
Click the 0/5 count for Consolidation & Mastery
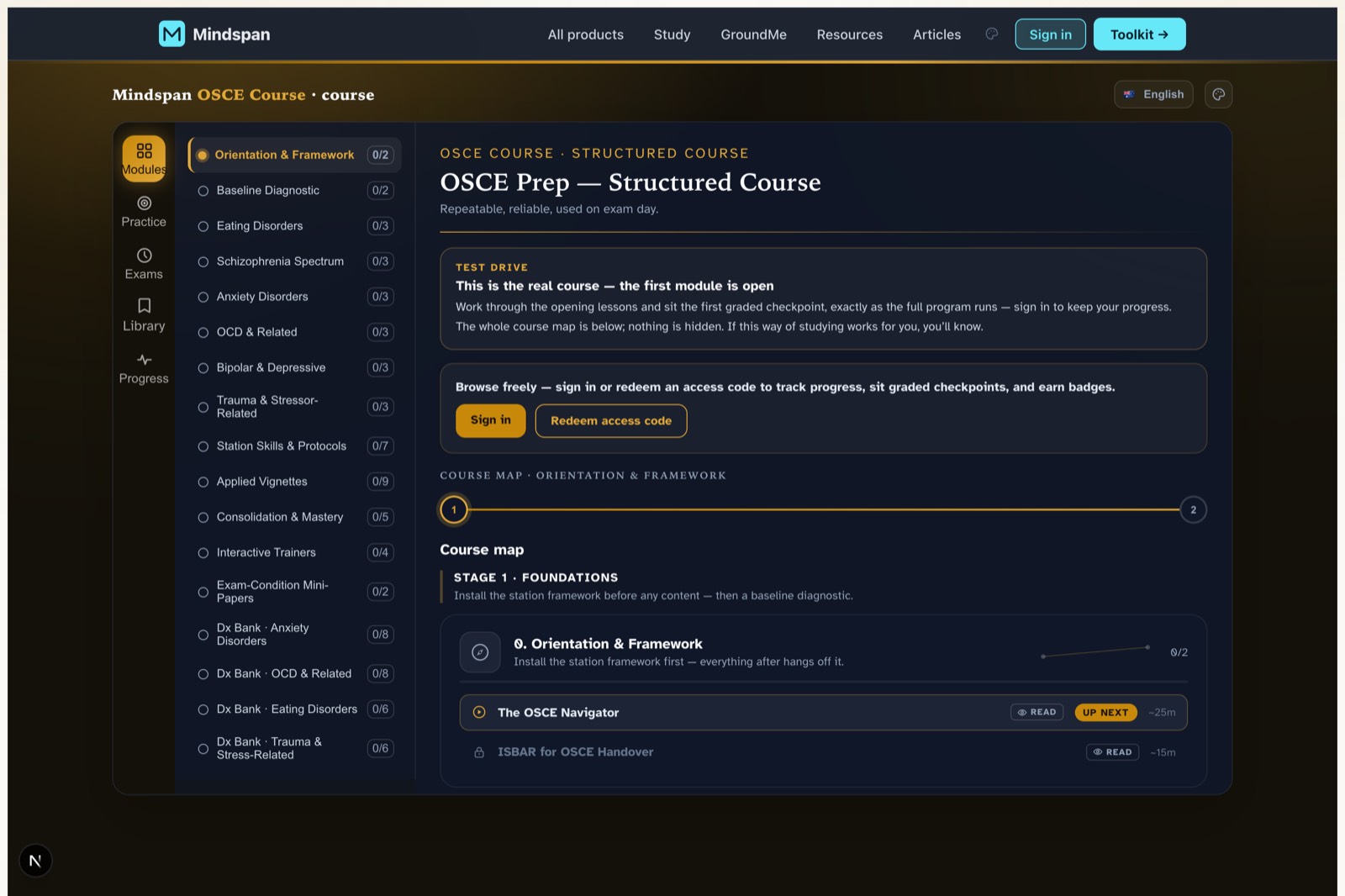tap(381, 517)
